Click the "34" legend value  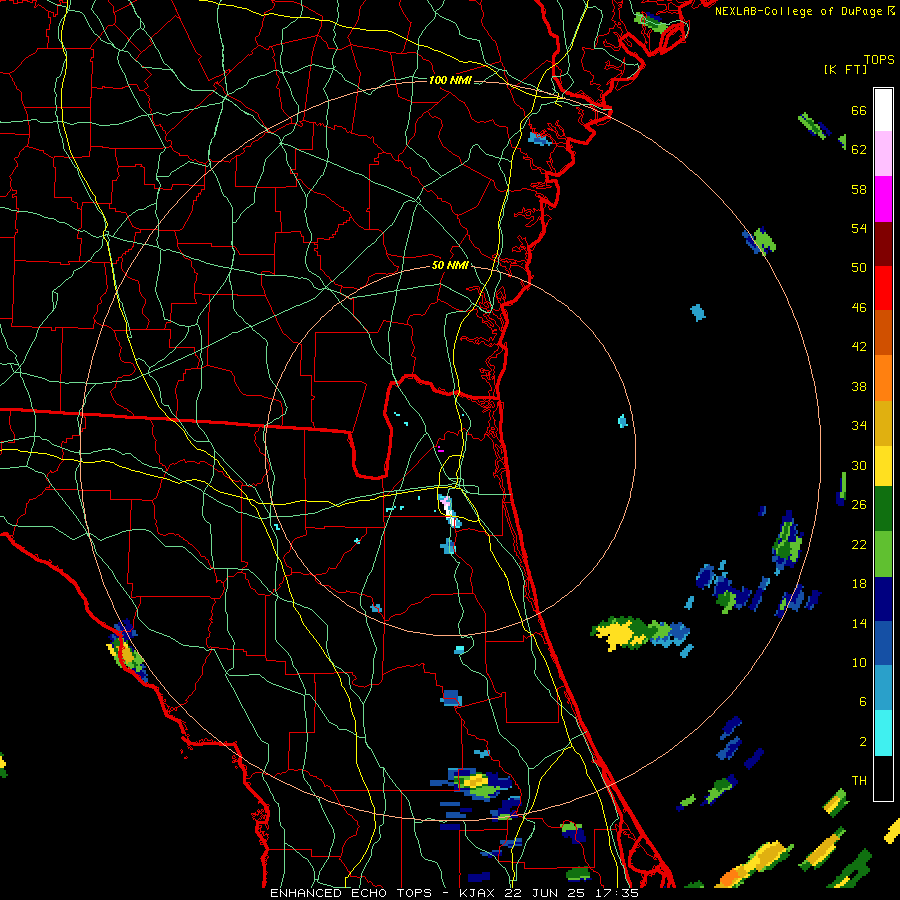pyautogui.click(x=859, y=425)
